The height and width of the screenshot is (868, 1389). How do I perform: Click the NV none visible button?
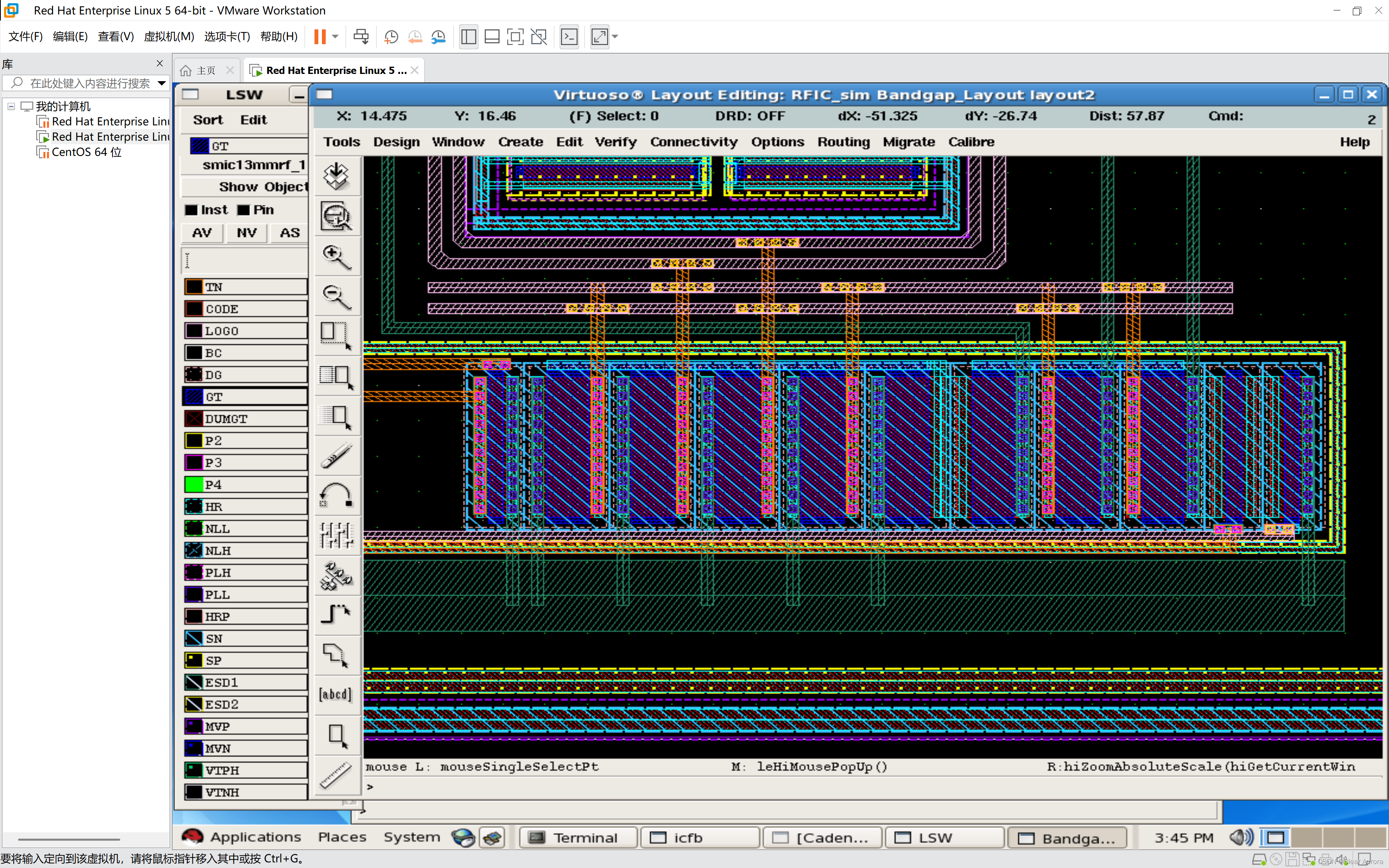247,233
